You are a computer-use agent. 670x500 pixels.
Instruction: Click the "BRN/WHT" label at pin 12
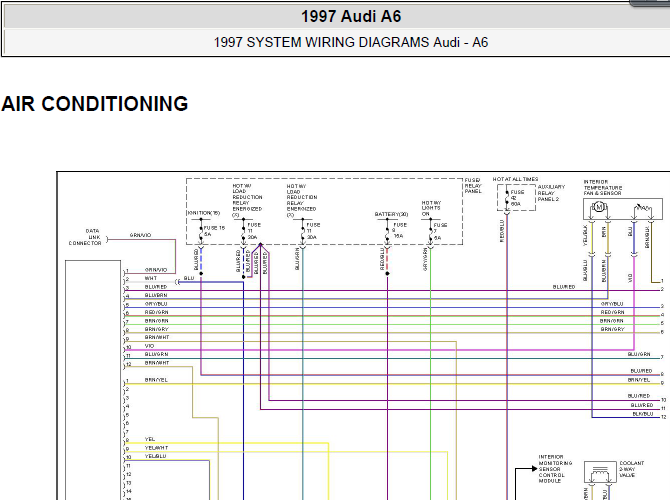(x=157, y=363)
